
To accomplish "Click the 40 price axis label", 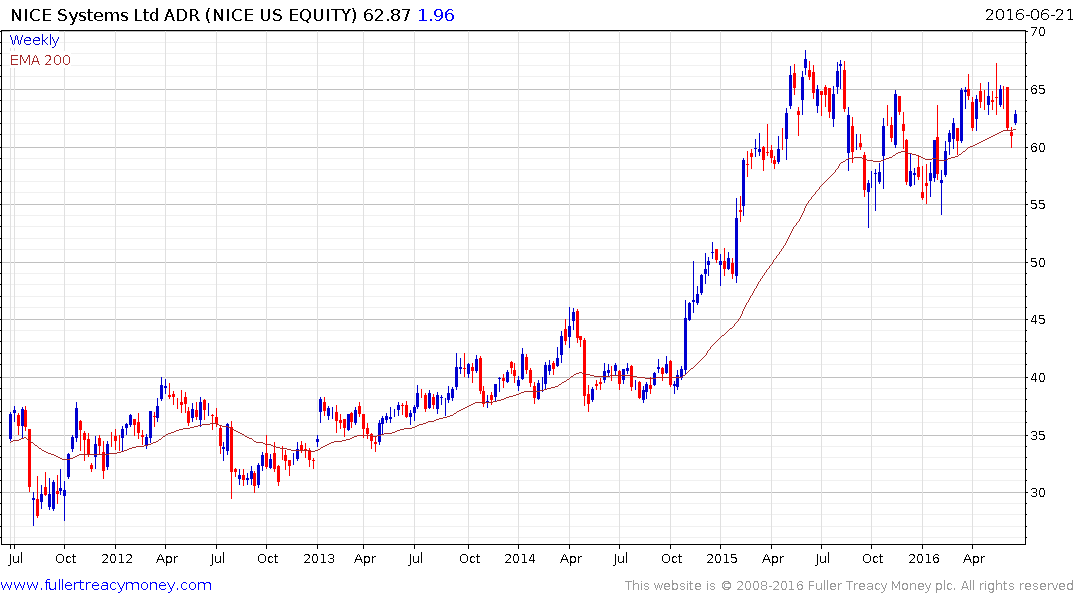I will point(1038,378).
